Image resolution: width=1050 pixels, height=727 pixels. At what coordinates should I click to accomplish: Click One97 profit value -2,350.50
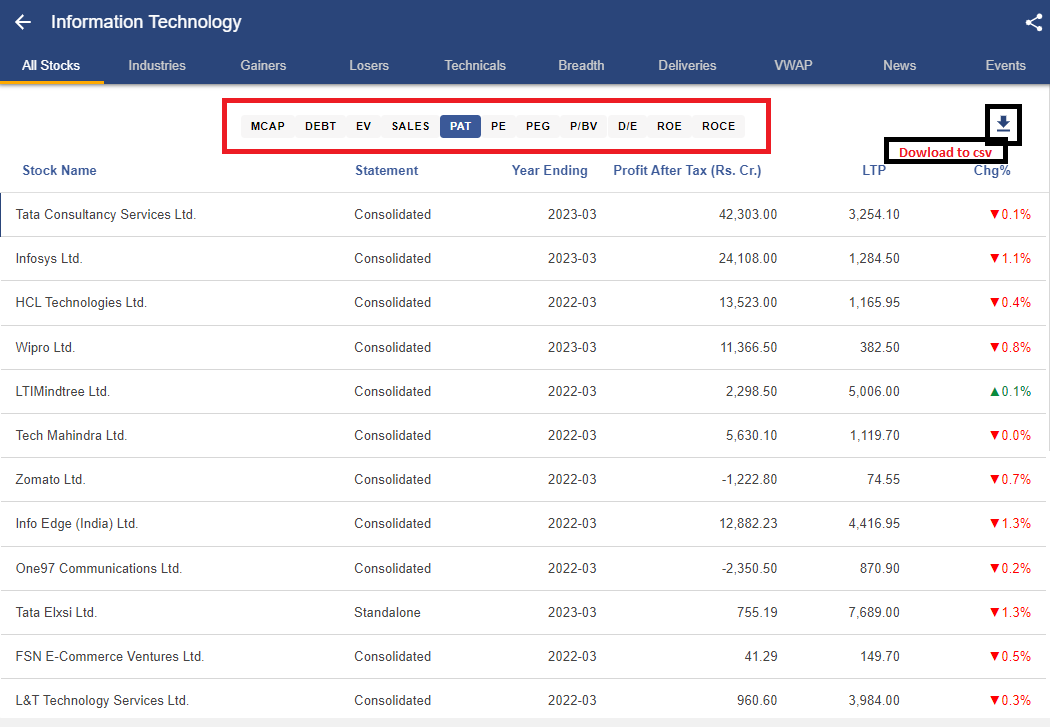pyautogui.click(x=749, y=568)
